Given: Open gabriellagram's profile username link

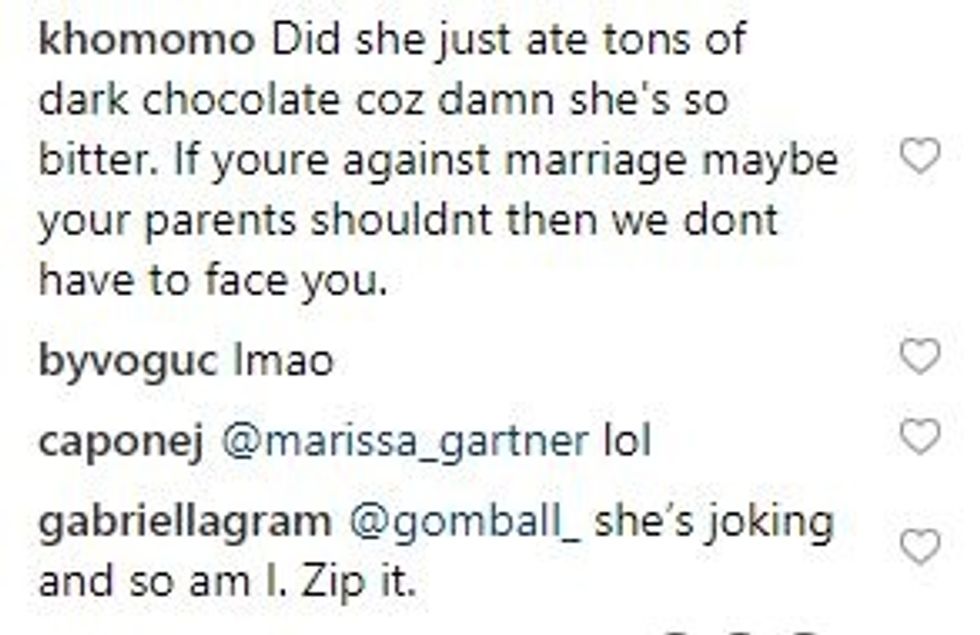Looking at the screenshot, I should [x=183, y=523].
